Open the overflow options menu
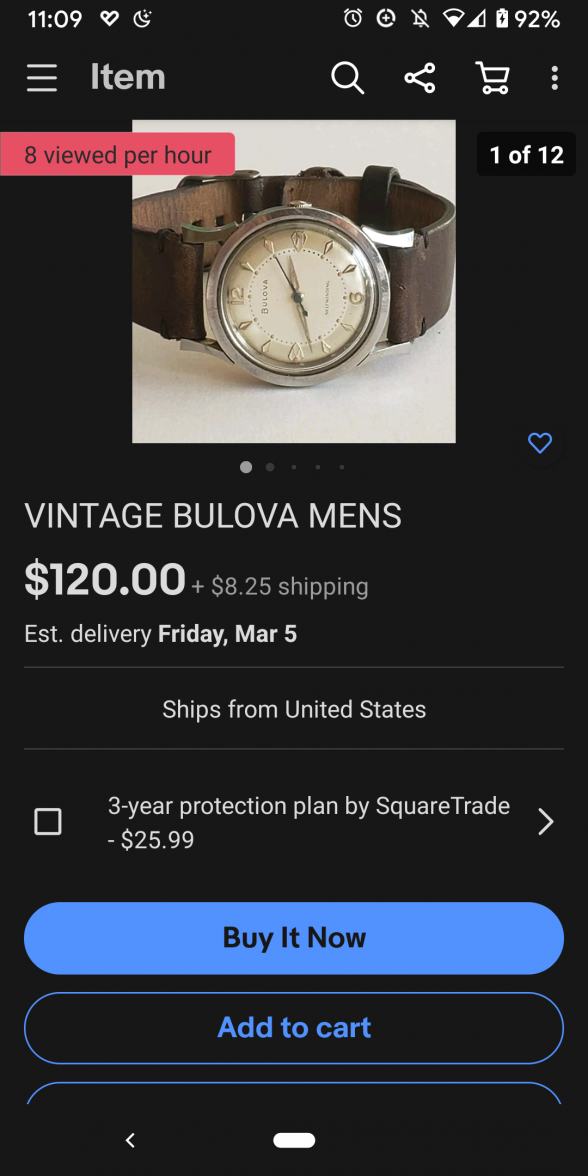This screenshot has height=1176, width=588. 554,77
